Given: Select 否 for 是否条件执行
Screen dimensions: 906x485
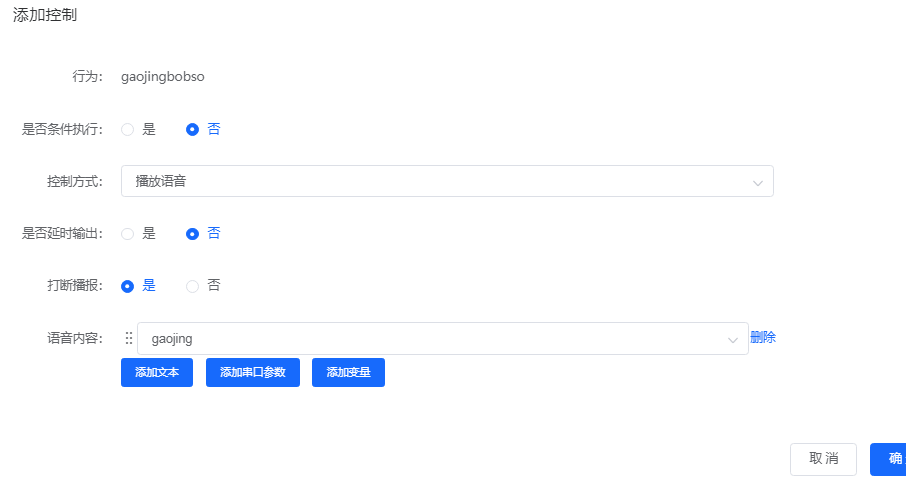Looking at the screenshot, I should 193,129.
